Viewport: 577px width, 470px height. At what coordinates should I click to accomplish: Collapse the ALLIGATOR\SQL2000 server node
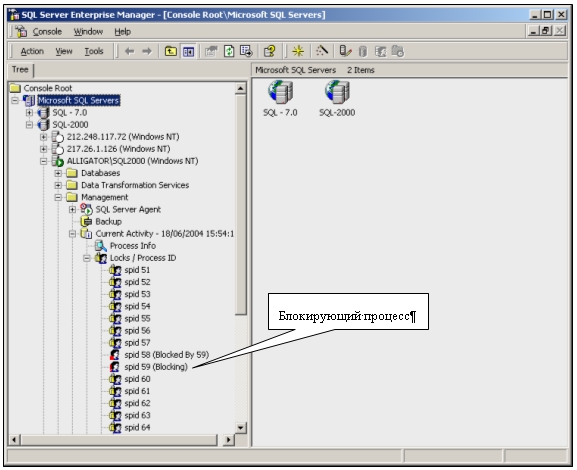43,161
